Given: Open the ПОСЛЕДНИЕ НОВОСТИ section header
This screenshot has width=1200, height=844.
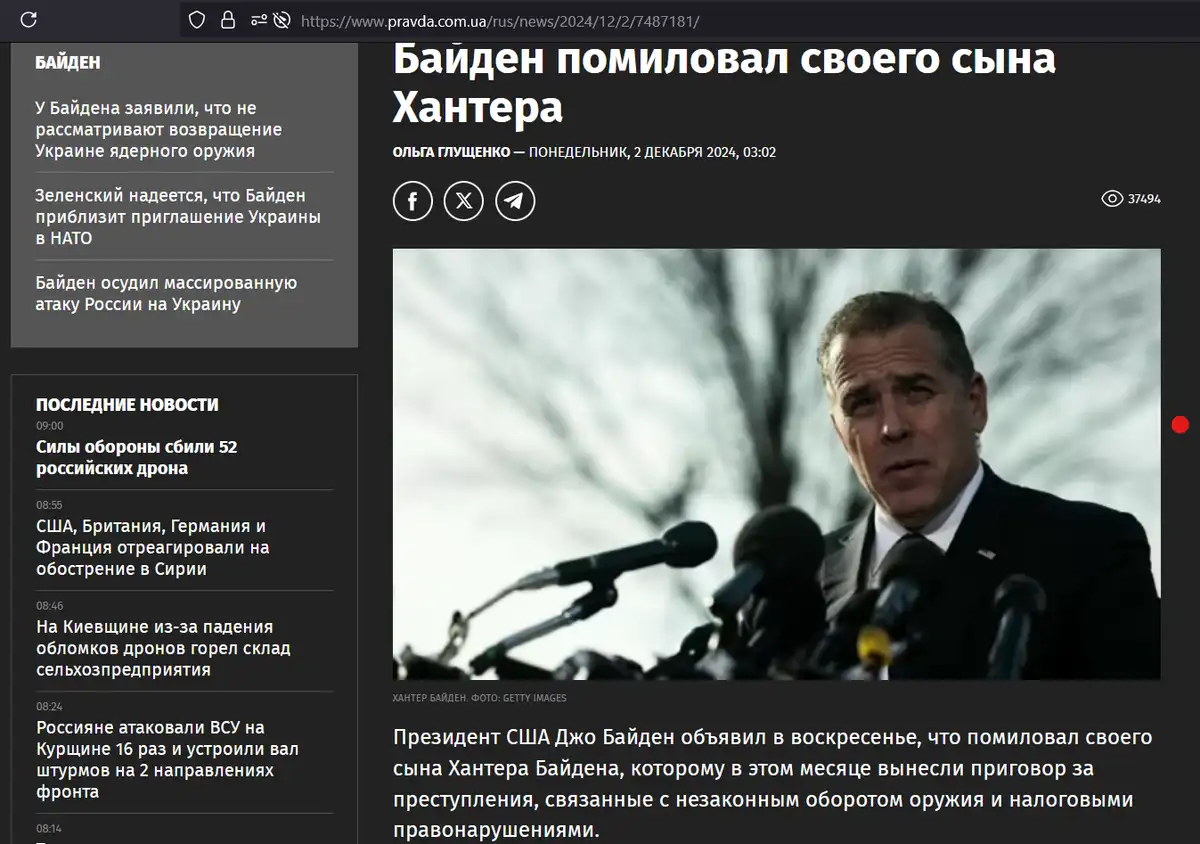Looking at the screenshot, I should coord(127,404).
